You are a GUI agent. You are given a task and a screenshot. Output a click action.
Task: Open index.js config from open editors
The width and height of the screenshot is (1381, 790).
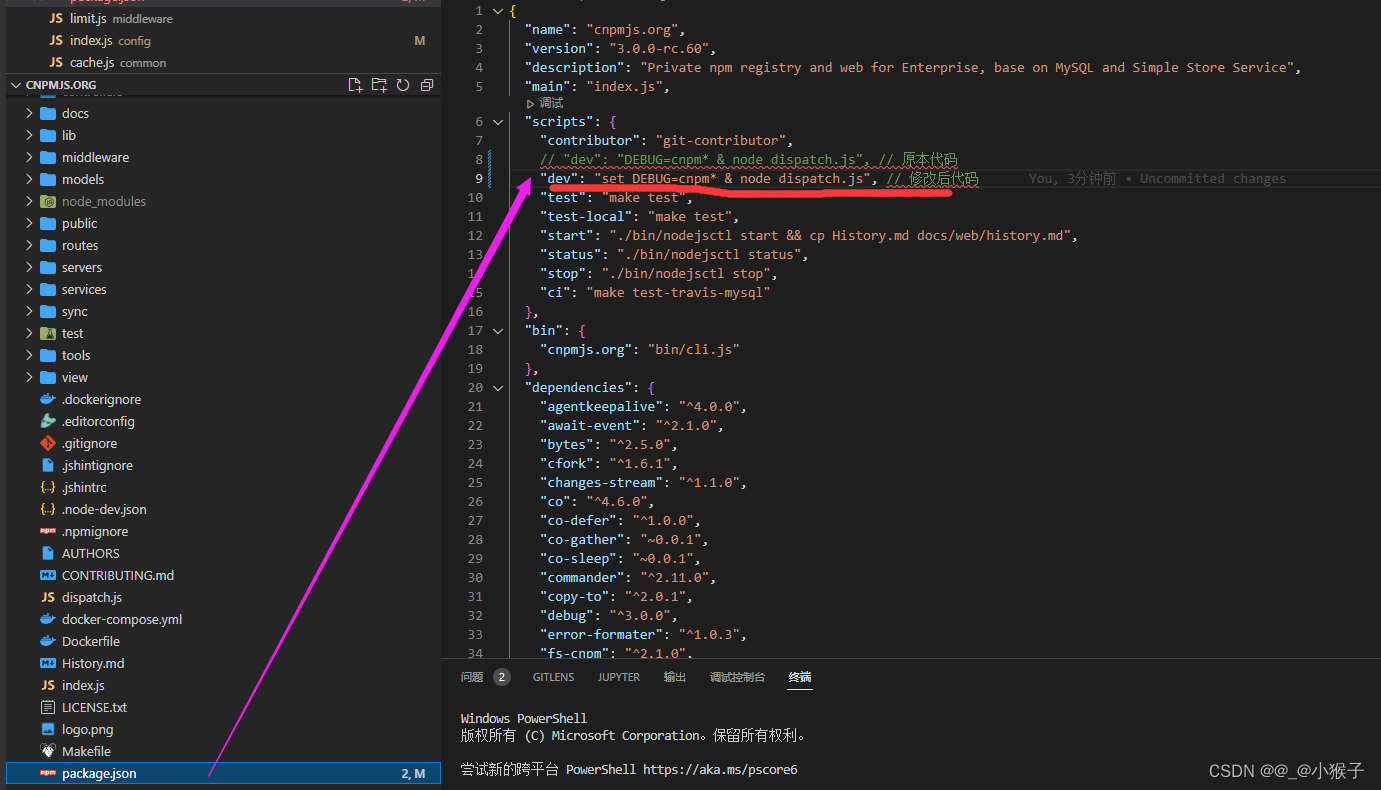(x=223, y=41)
